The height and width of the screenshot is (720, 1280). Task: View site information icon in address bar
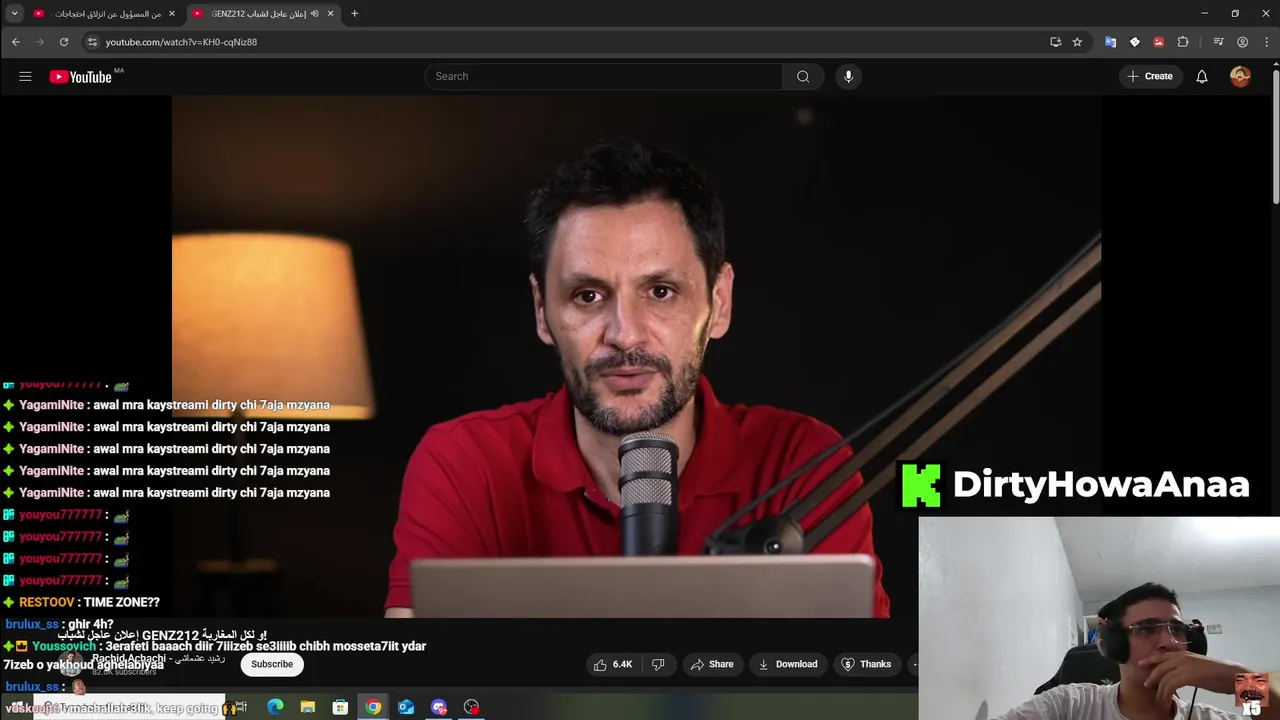(x=92, y=42)
